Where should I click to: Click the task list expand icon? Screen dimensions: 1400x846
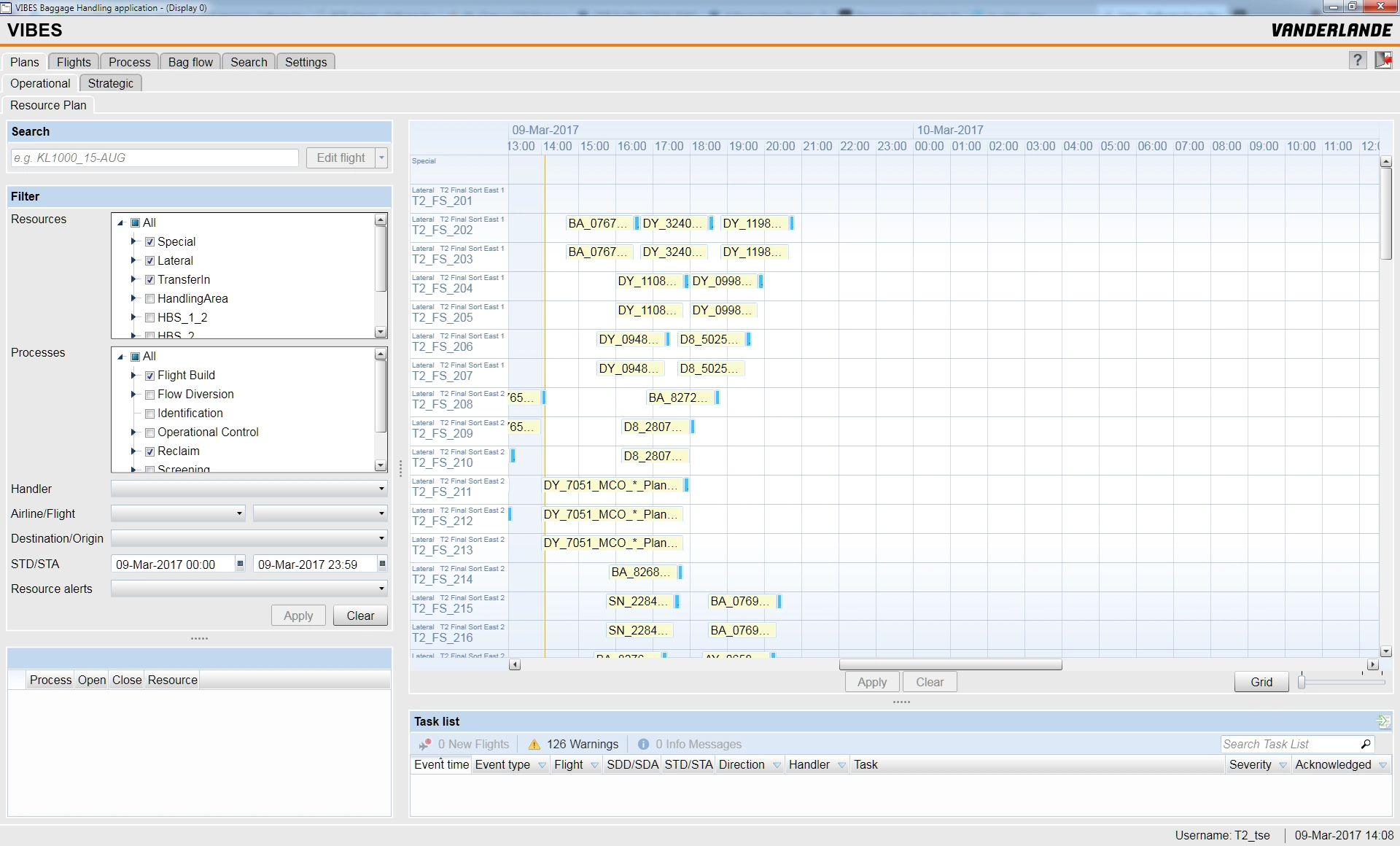coord(1382,722)
